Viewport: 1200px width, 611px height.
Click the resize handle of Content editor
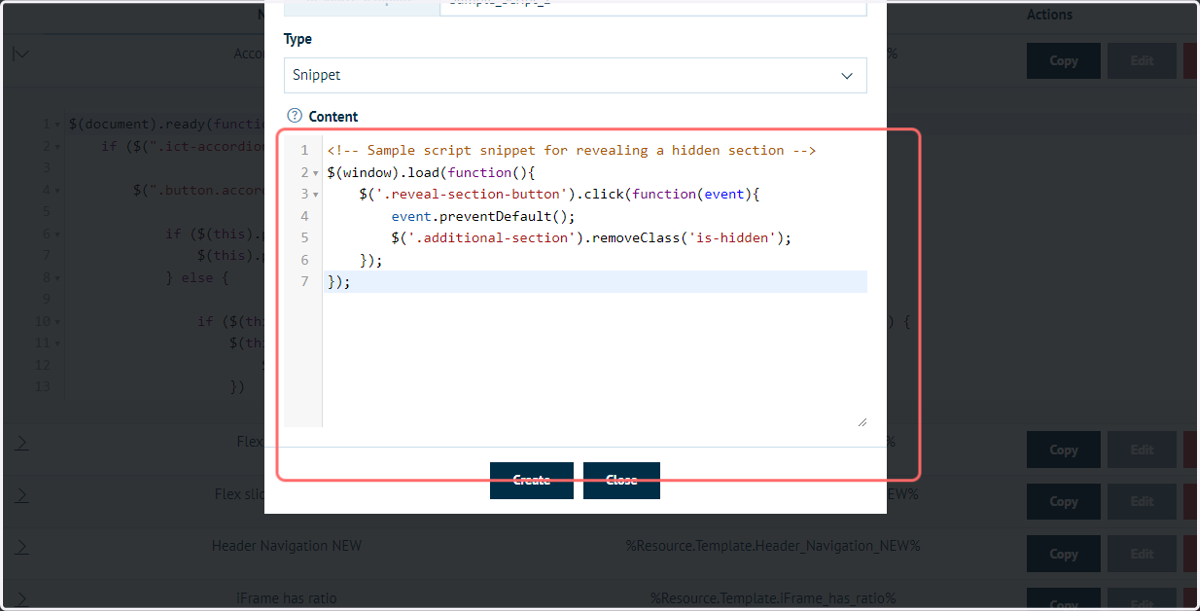(861, 421)
